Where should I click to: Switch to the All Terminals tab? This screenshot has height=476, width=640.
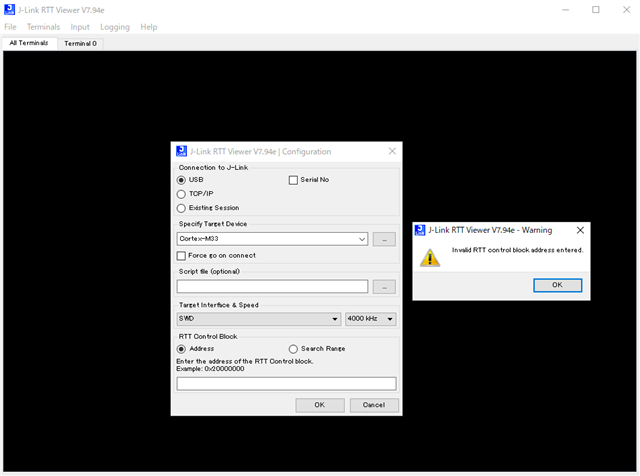(x=29, y=43)
